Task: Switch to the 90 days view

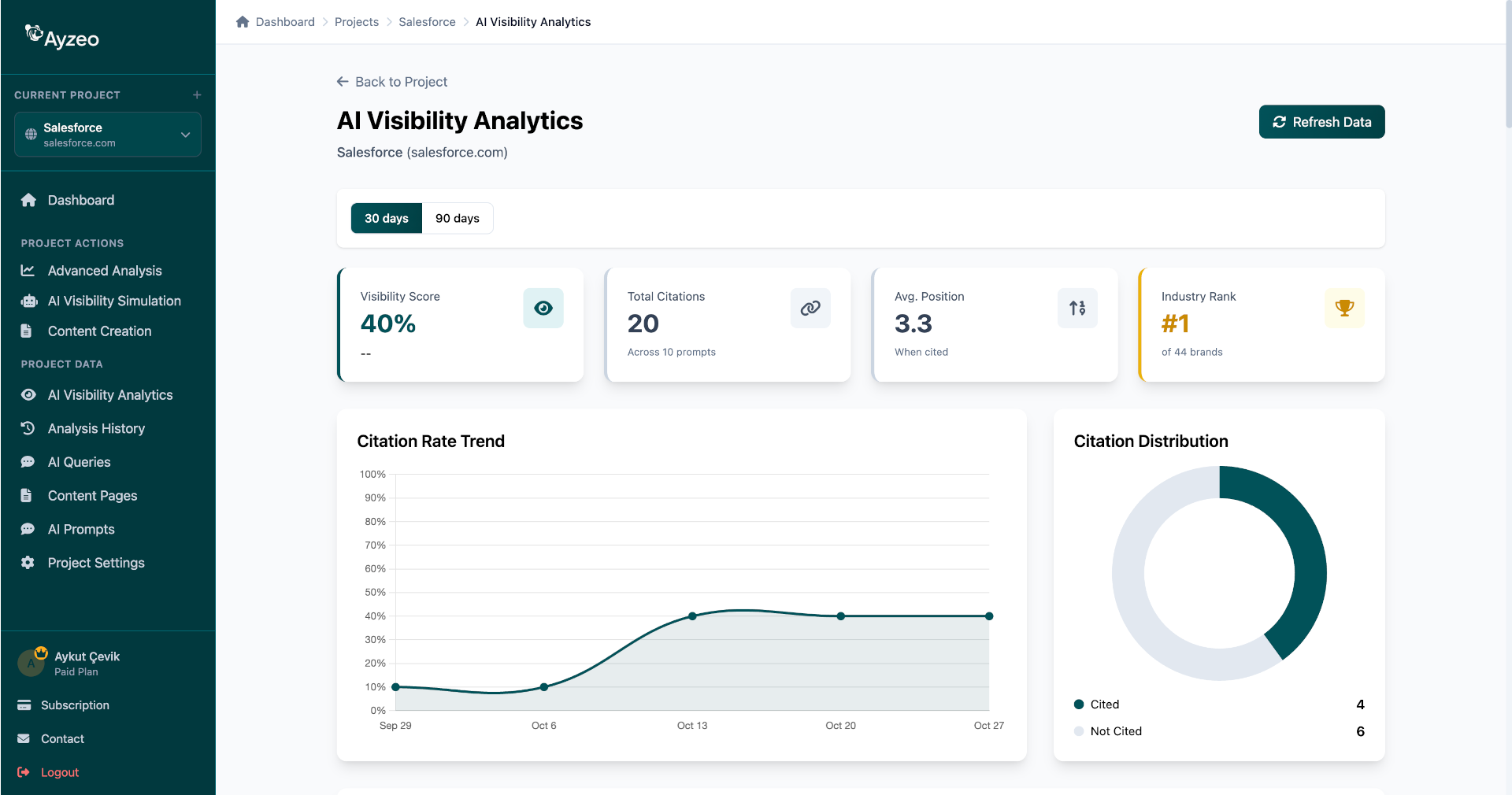Action: 458,218
